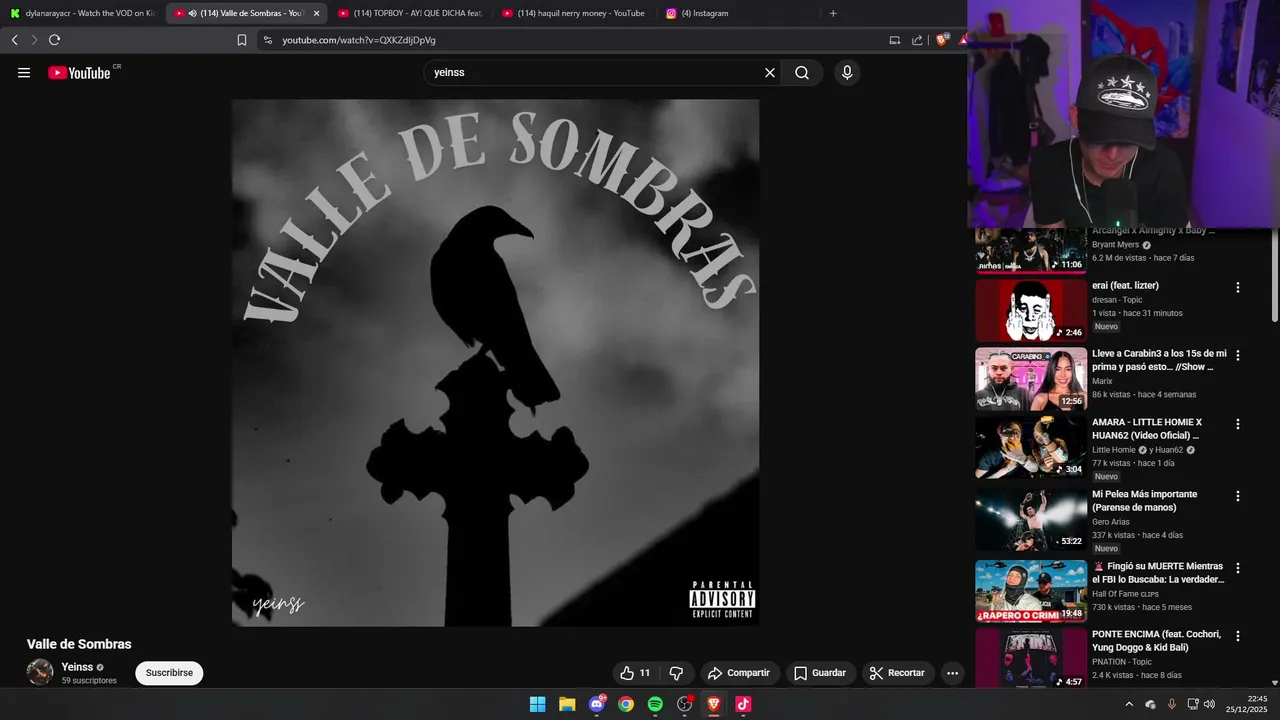Image resolution: width=1280 pixels, height=720 pixels.
Task: Click the Valle de Sombras video player
Action: [495, 363]
